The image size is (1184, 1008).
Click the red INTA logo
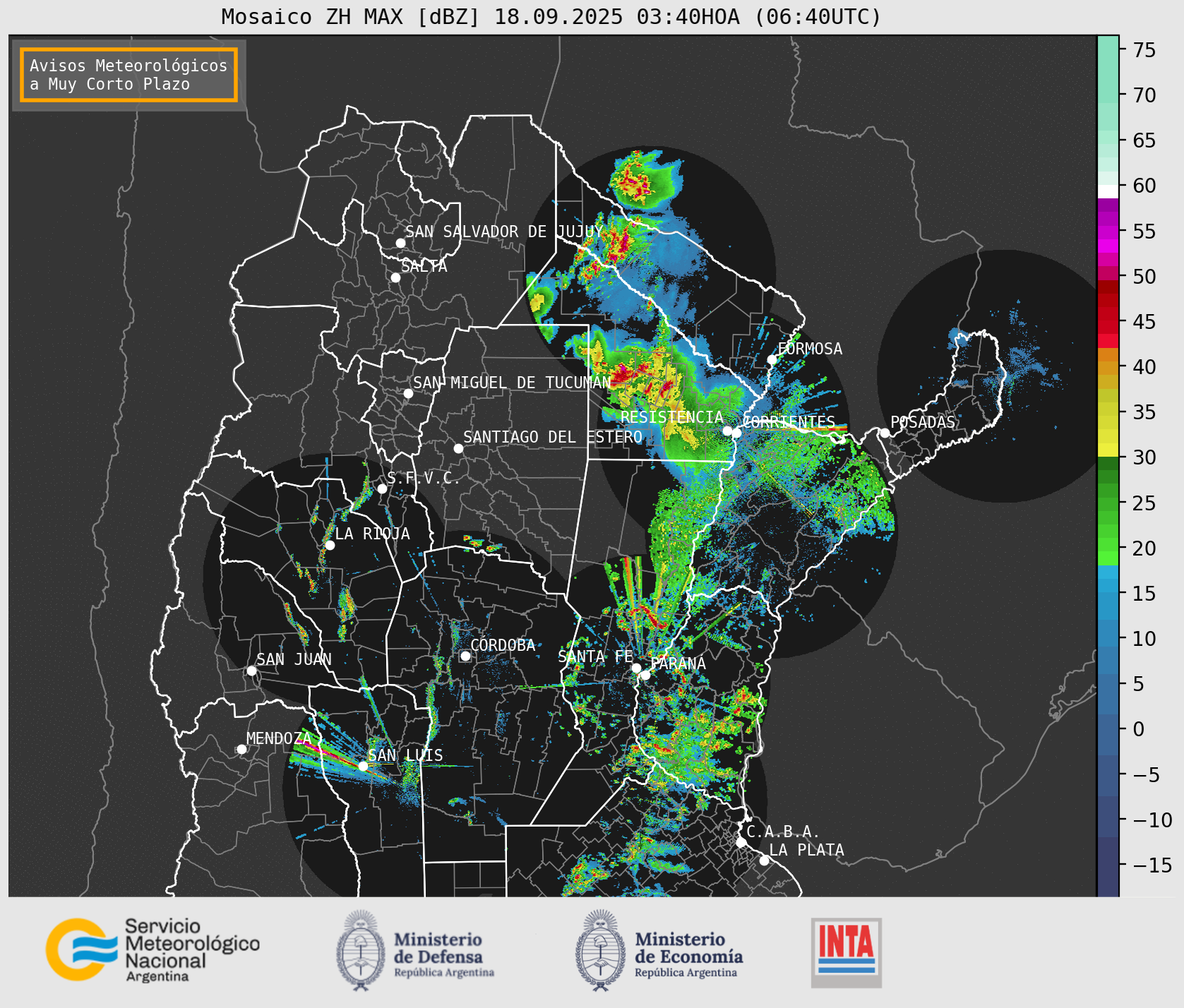pos(847,952)
